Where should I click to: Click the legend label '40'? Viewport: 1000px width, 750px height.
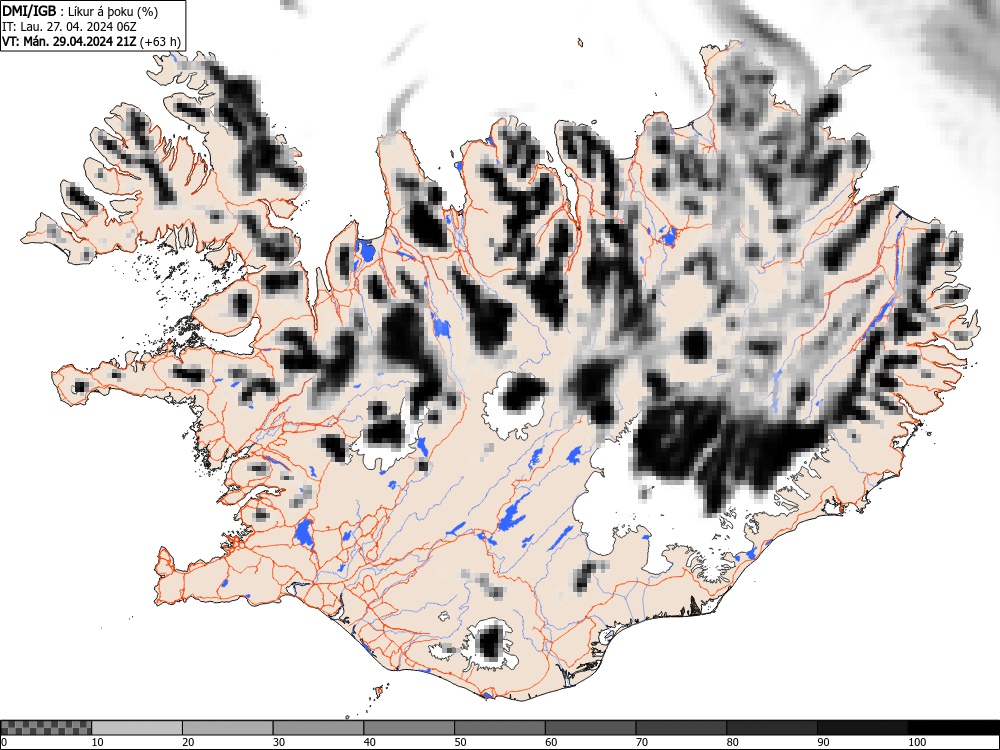[369, 742]
